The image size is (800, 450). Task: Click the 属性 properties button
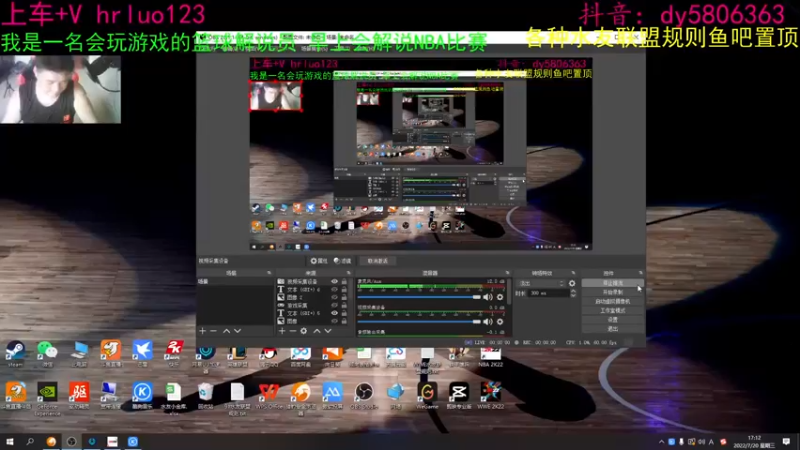click(x=319, y=261)
